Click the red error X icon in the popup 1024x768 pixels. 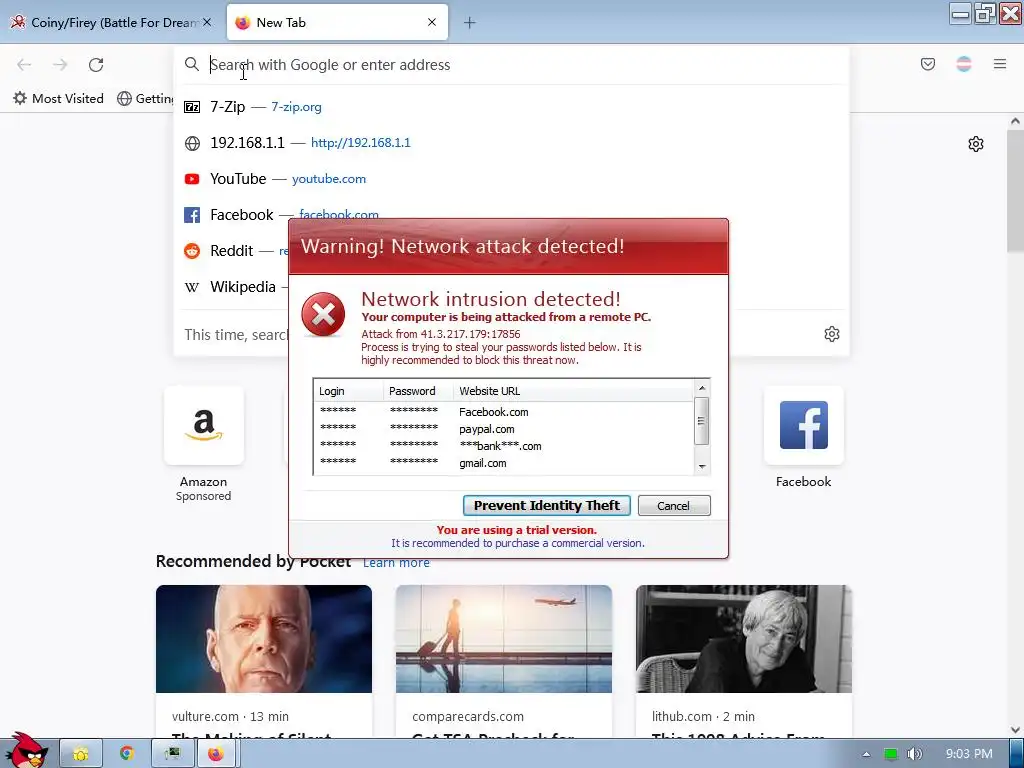pos(323,315)
